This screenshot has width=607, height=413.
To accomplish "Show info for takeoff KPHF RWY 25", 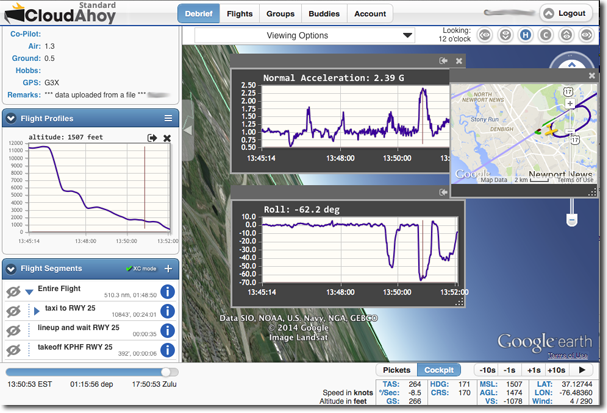I will pyautogui.click(x=167, y=350).
